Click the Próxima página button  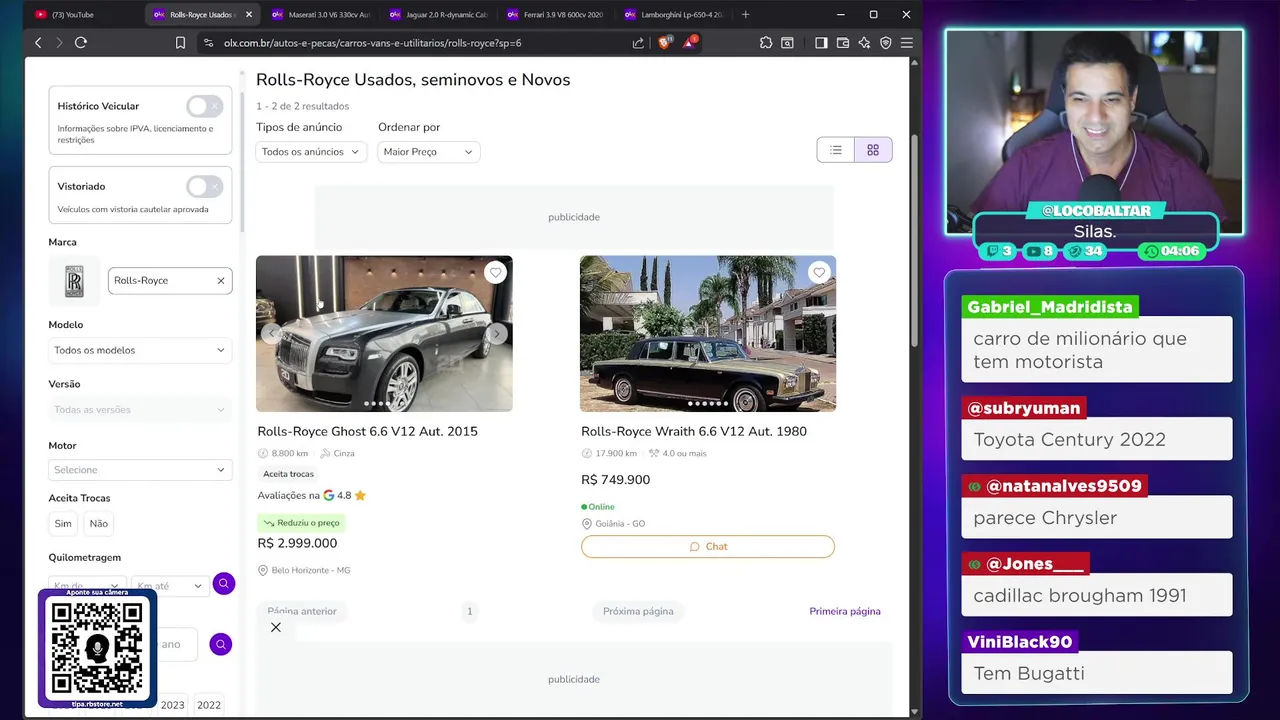pos(638,611)
